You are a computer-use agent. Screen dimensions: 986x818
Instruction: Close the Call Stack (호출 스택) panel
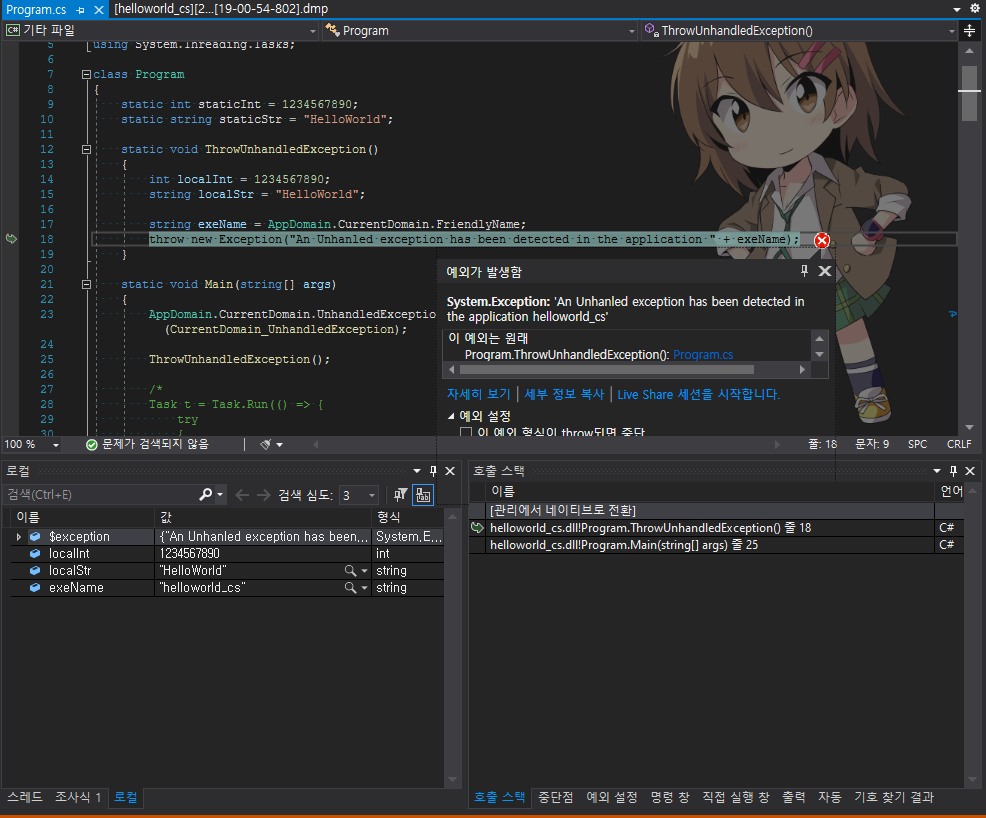[x=970, y=471]
